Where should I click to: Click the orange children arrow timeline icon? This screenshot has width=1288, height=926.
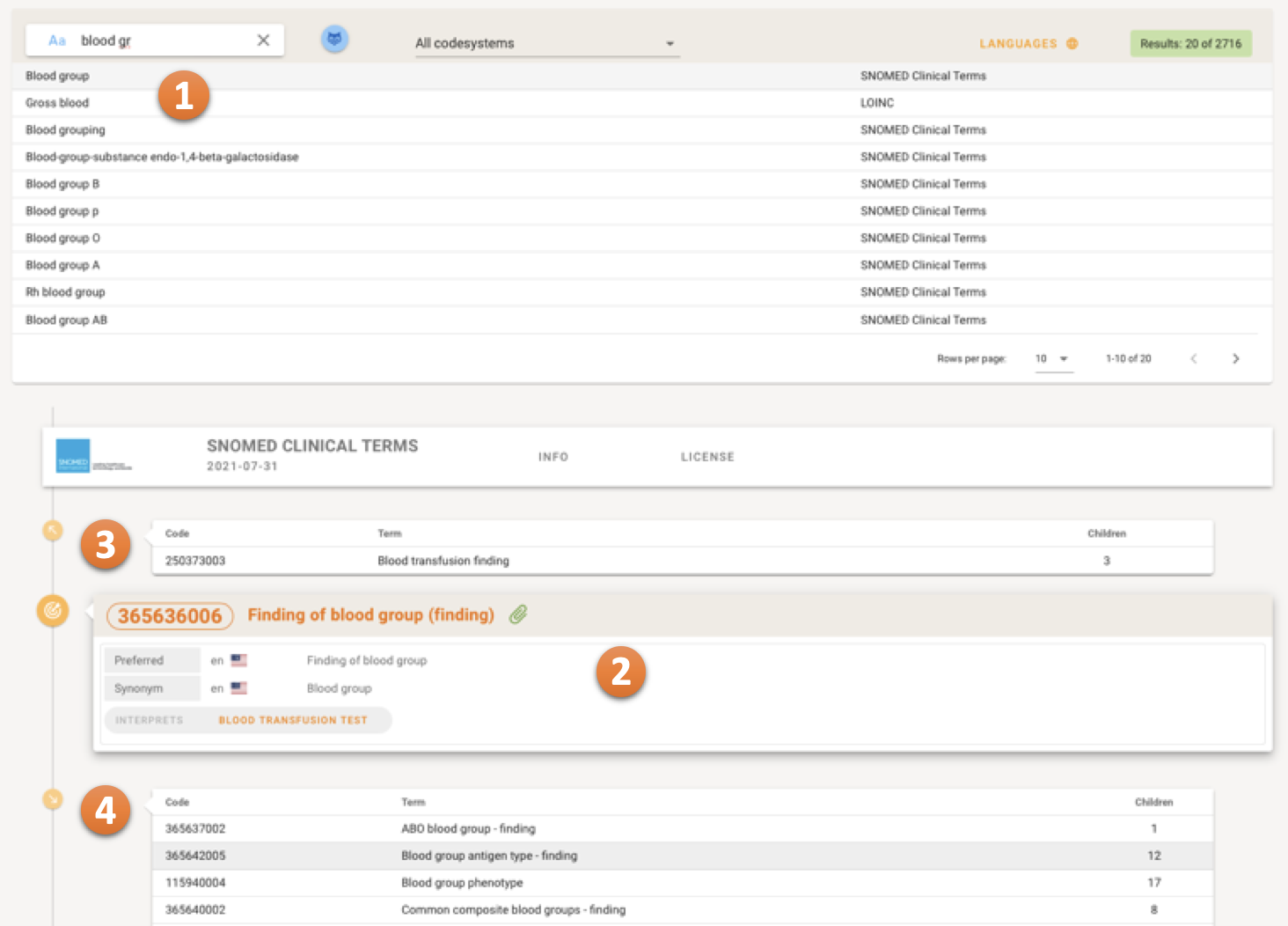click(x=53, y=798)
